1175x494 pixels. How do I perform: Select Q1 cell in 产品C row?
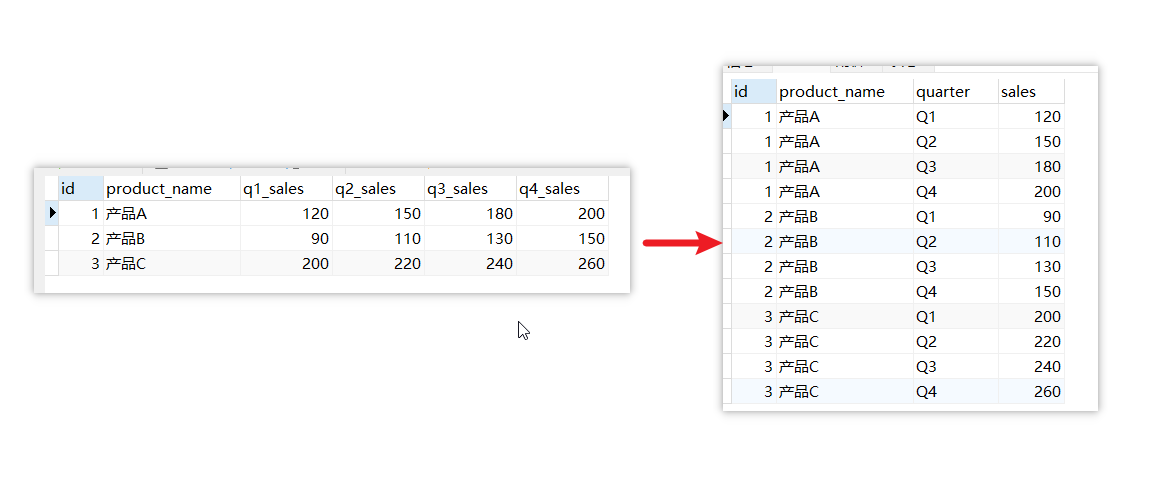pos(955,316)
